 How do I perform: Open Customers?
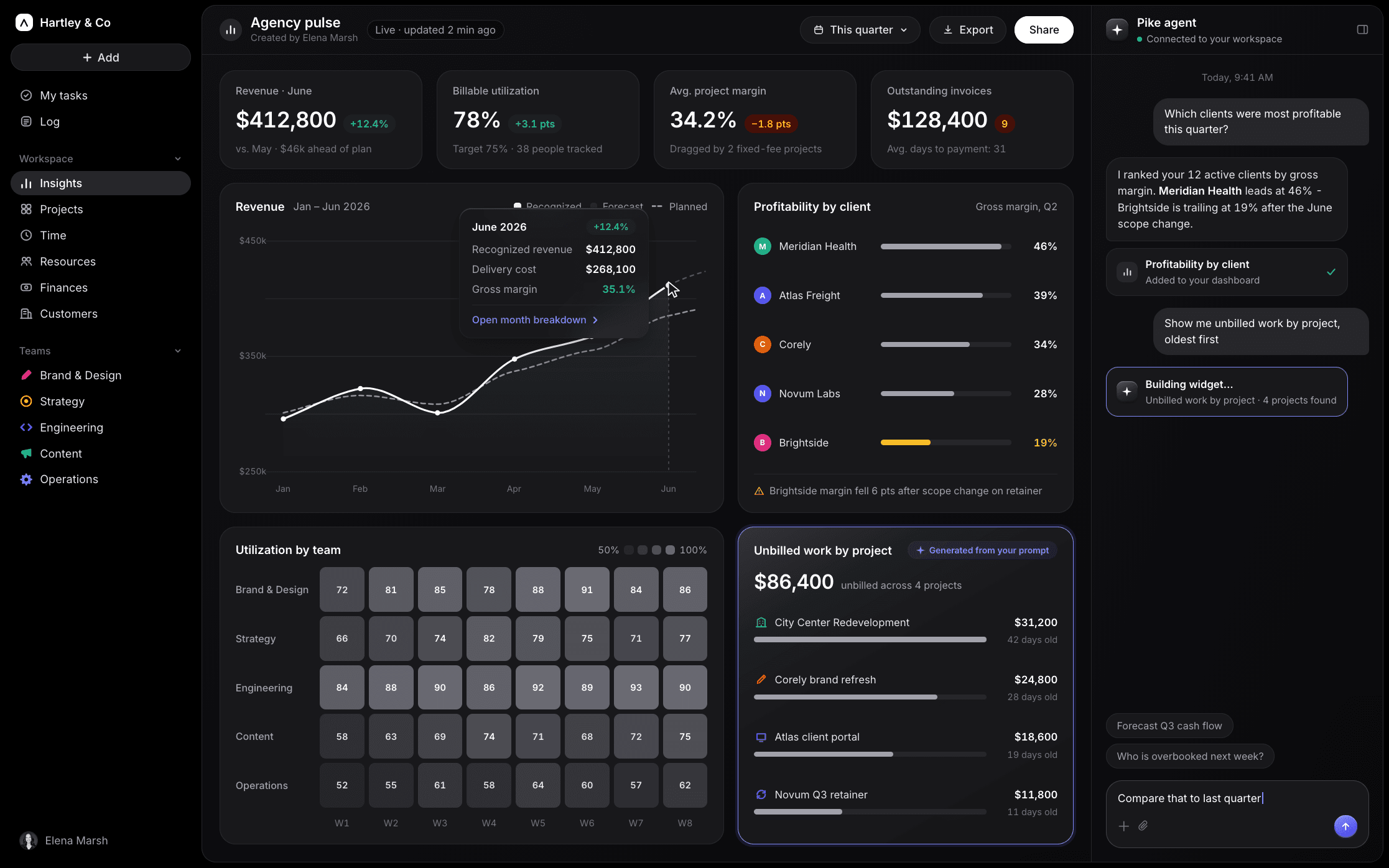tap(101, 313)
